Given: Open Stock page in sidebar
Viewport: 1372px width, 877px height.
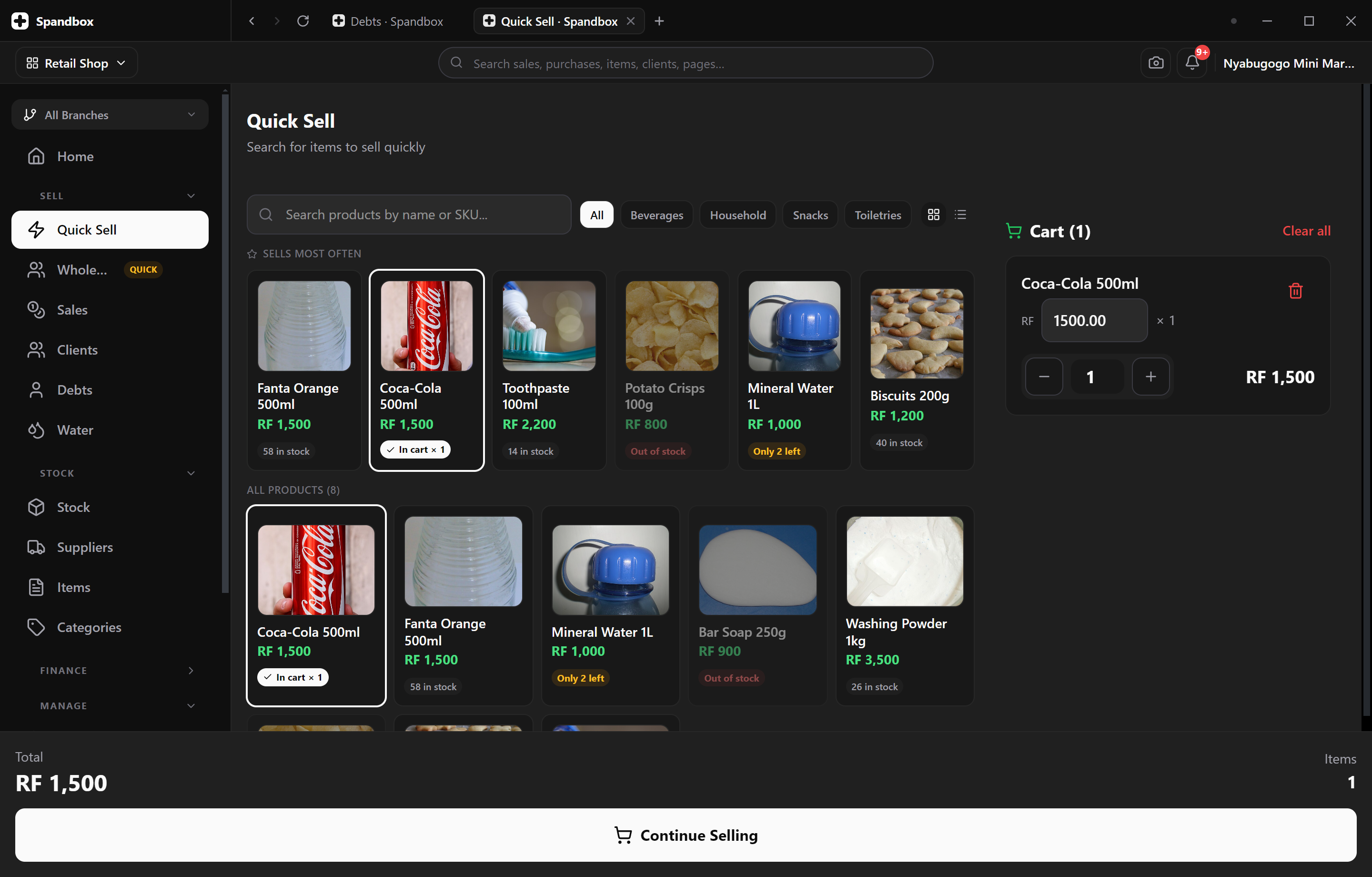Looking at the screenshot, I should tap(110, 507).
